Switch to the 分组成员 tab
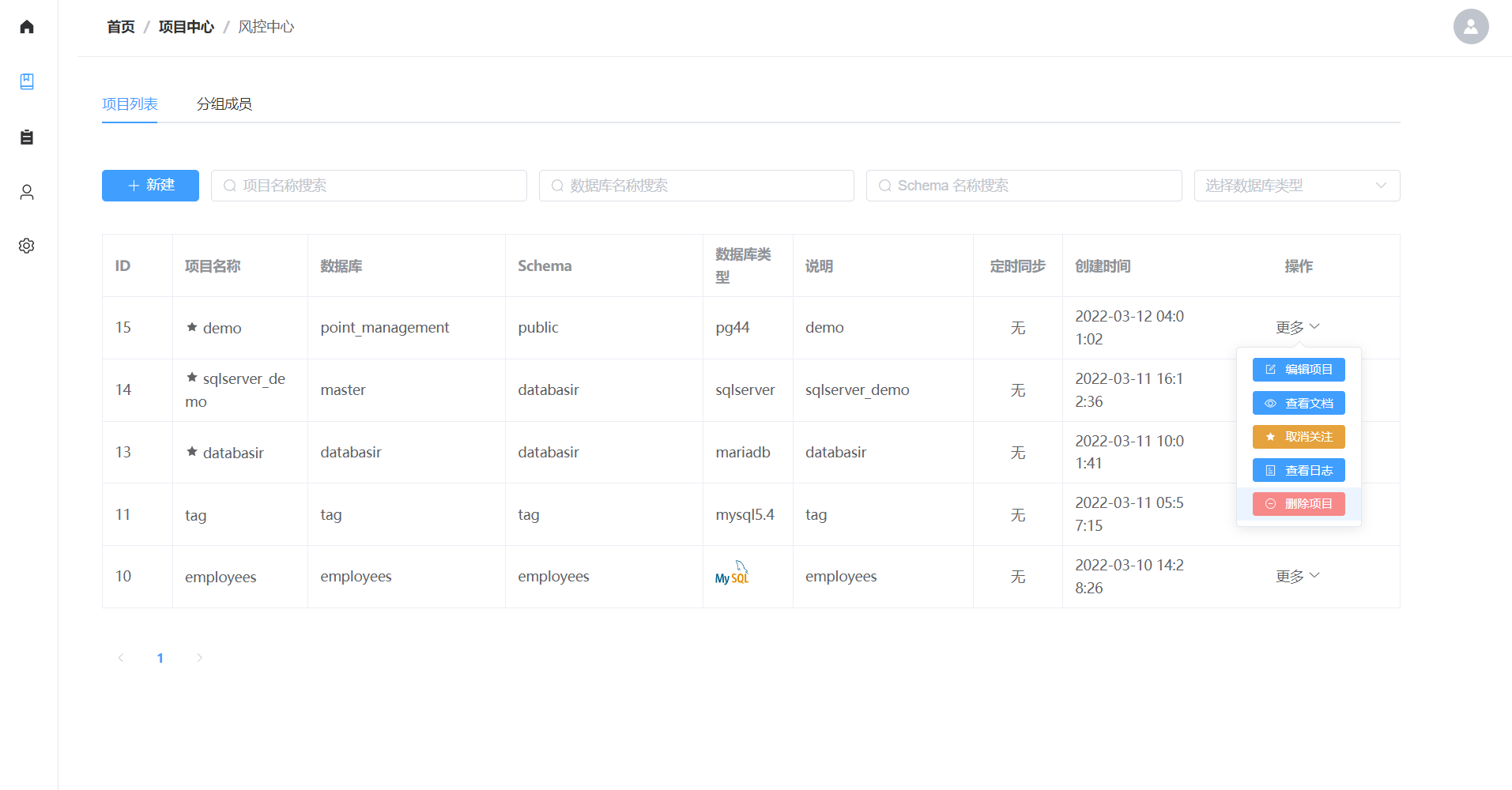The width and height of the screenshot is (1512, 790). click(224, 104)
